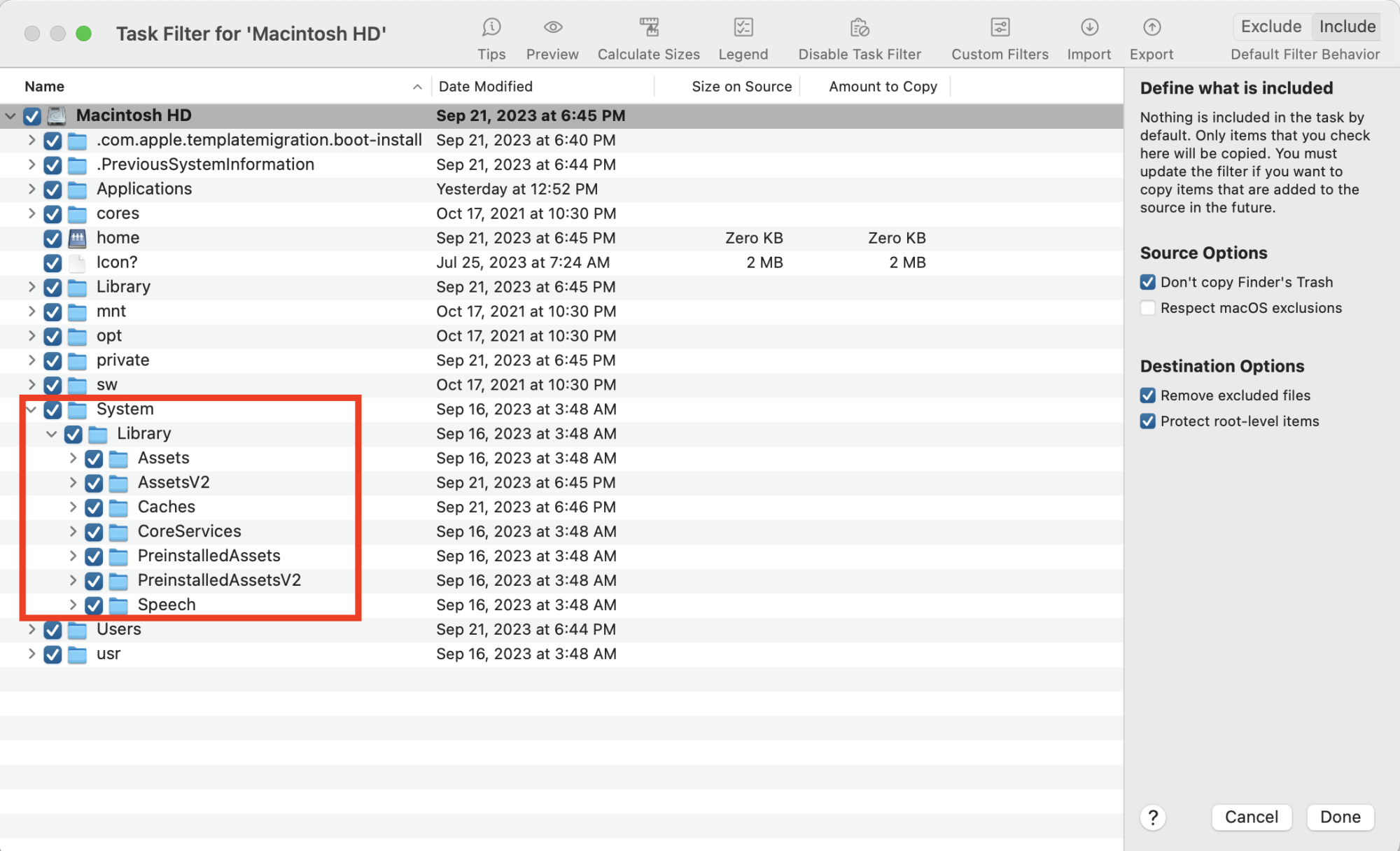1400x851 pixels.
Task: Open the help question mark
Action: [1152, 817]
